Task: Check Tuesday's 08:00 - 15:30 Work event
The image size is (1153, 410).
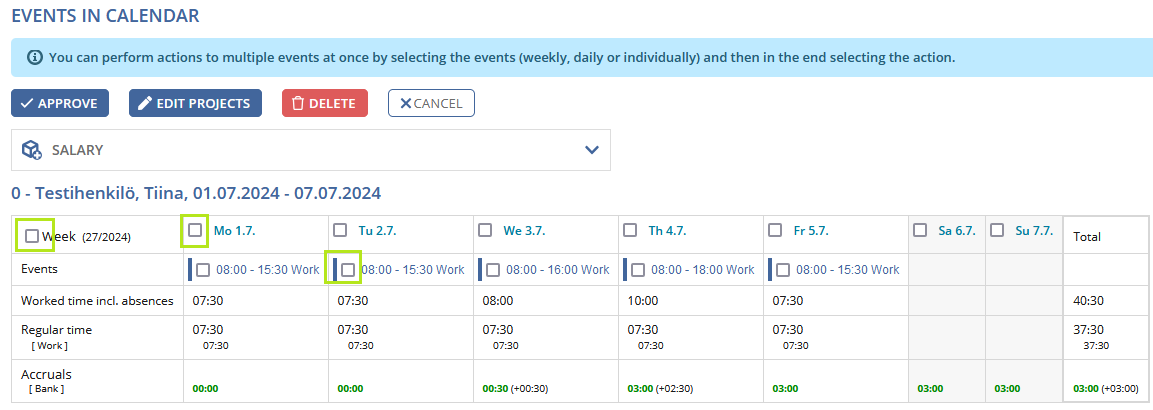Action: [348, 270]
